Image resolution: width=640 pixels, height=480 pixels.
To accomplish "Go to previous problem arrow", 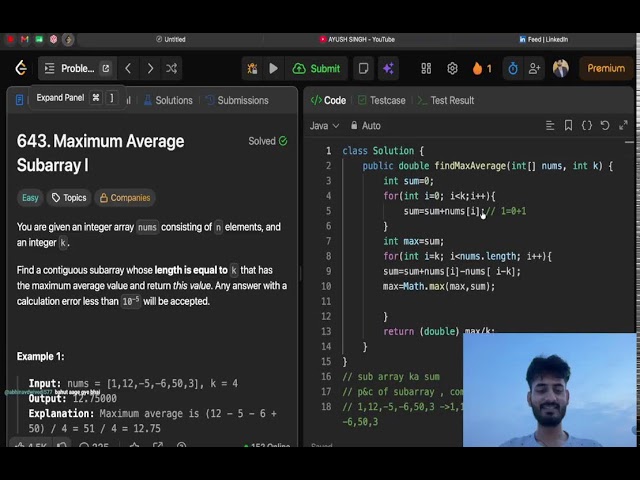I will tap(128, 68).
